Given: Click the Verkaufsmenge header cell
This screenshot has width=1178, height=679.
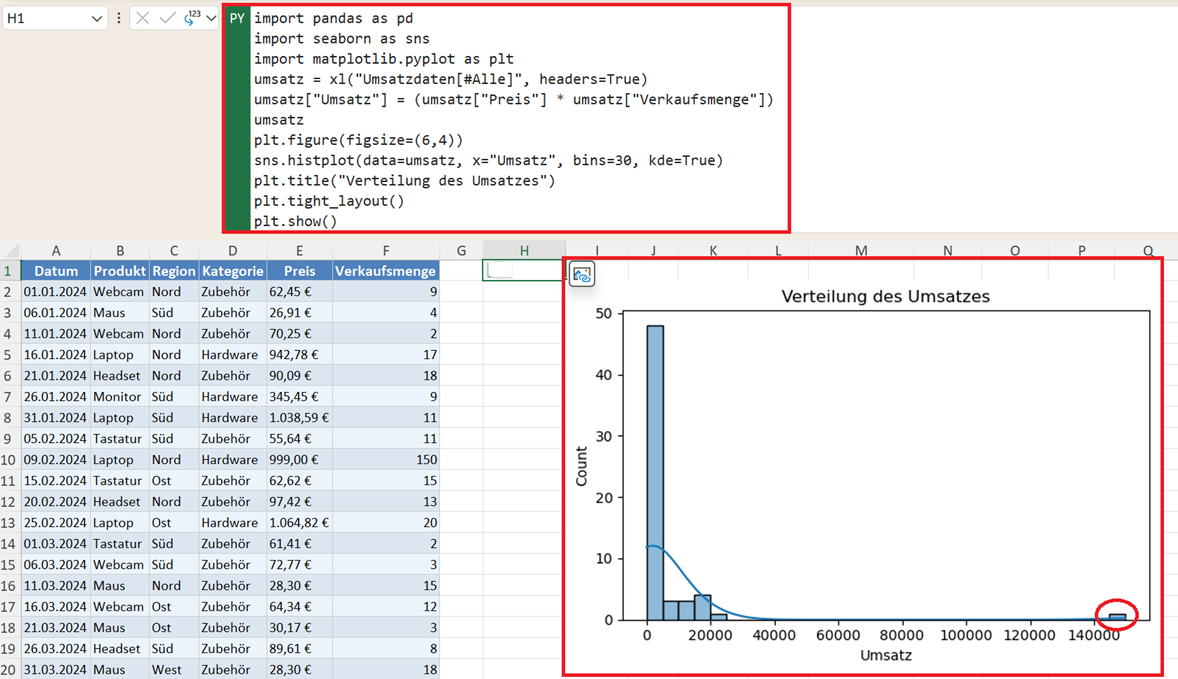Looking at the screenshot, I should [385, 271].
